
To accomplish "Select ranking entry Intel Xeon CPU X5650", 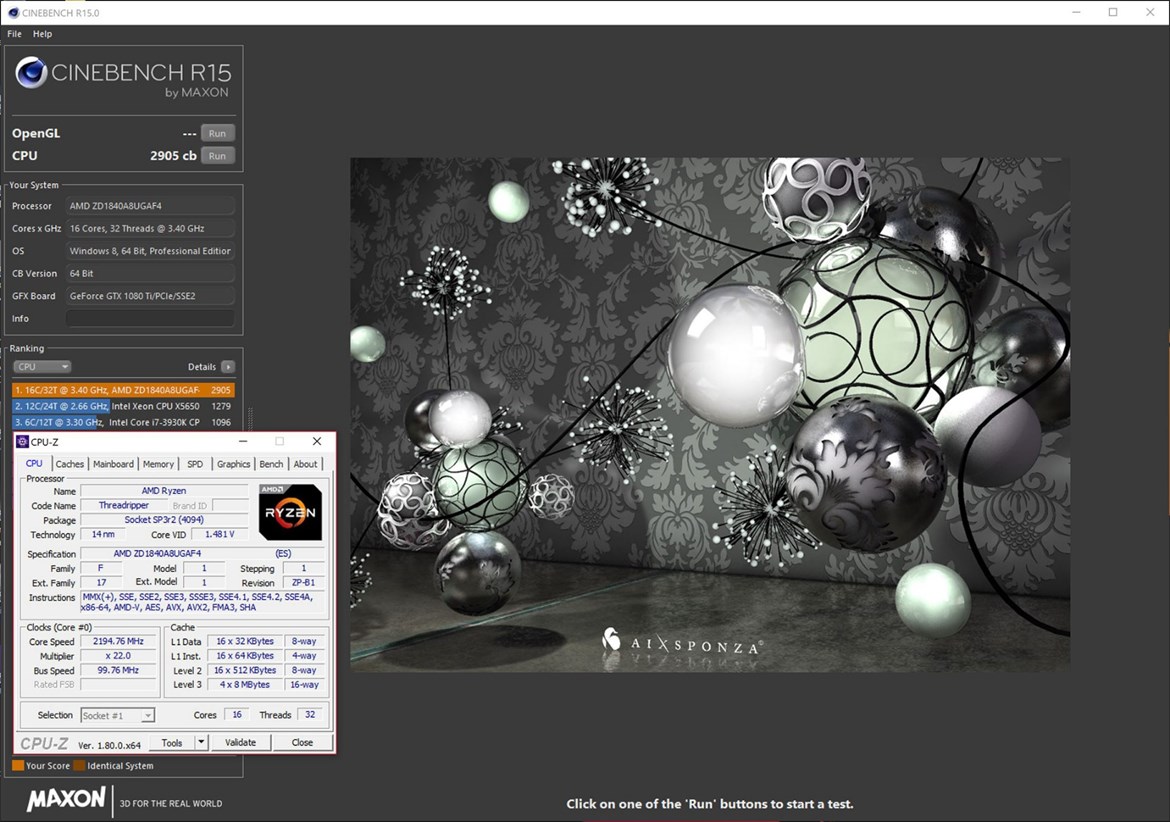I will (x=123, y=407).
